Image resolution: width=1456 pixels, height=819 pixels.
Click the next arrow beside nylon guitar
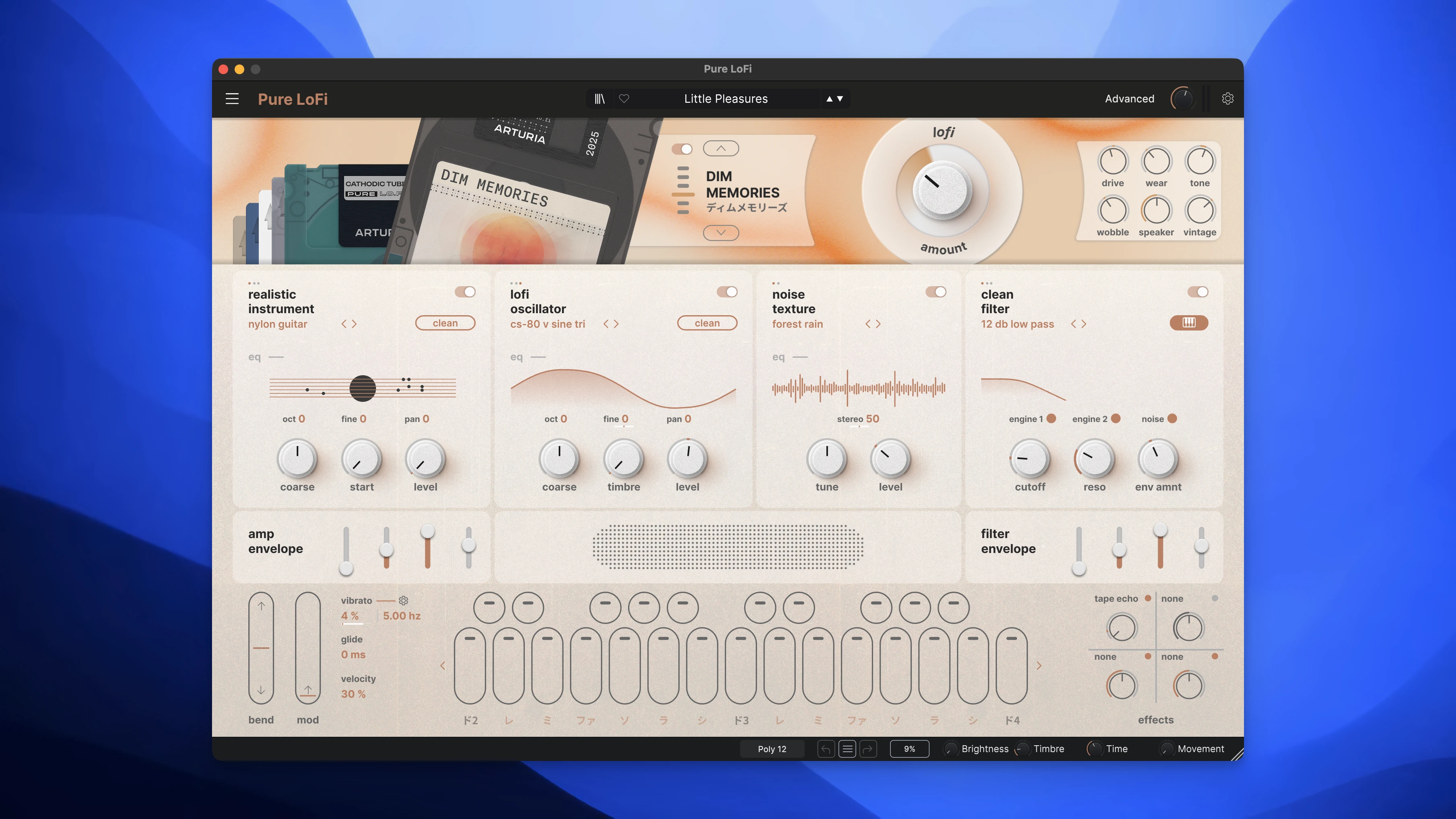pos(354,324)
